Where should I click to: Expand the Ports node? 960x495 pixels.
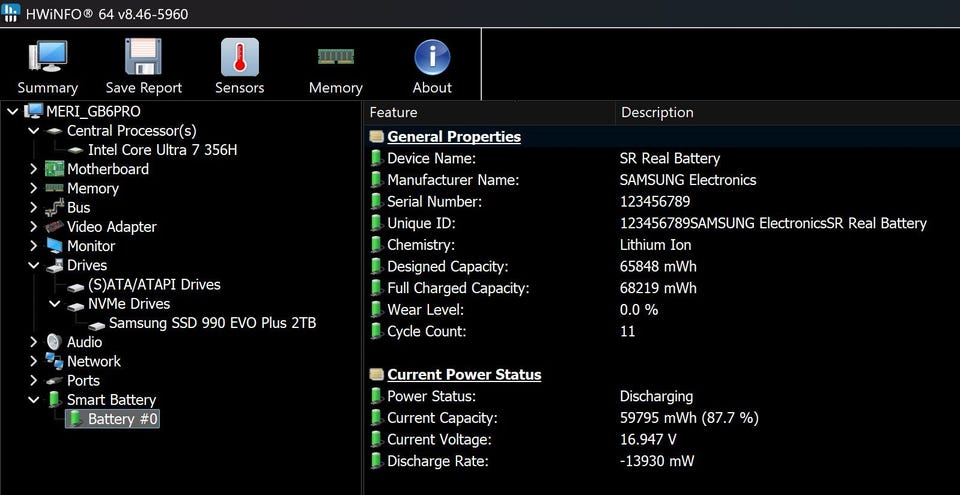point(34,380)
